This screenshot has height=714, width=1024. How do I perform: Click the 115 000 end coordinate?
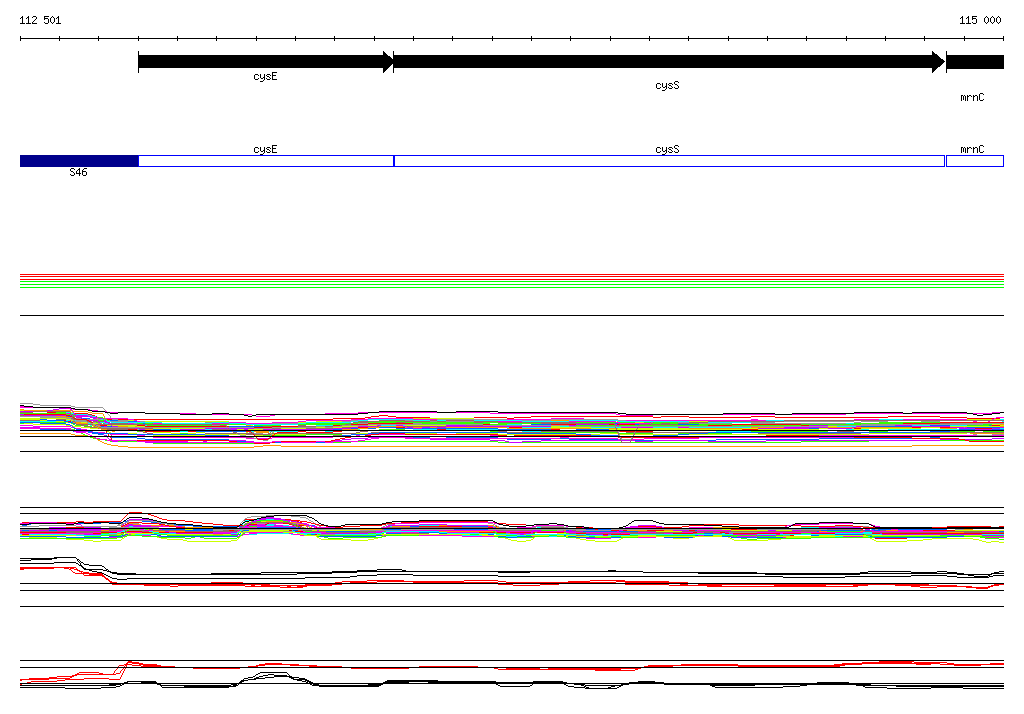tap(980, 20)
